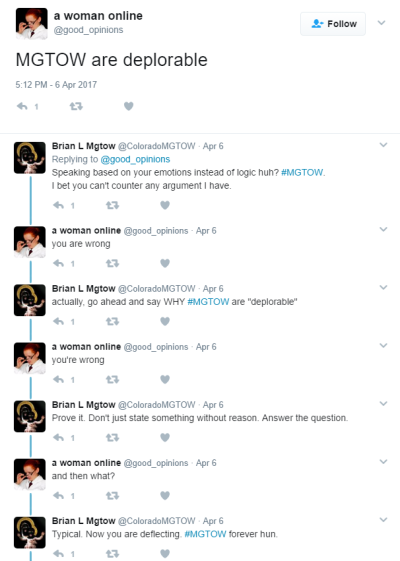This screenshot has width=400, height=561.
Task: Expand options chevron on "you are wrong" reply
Action: coord(383,229)
